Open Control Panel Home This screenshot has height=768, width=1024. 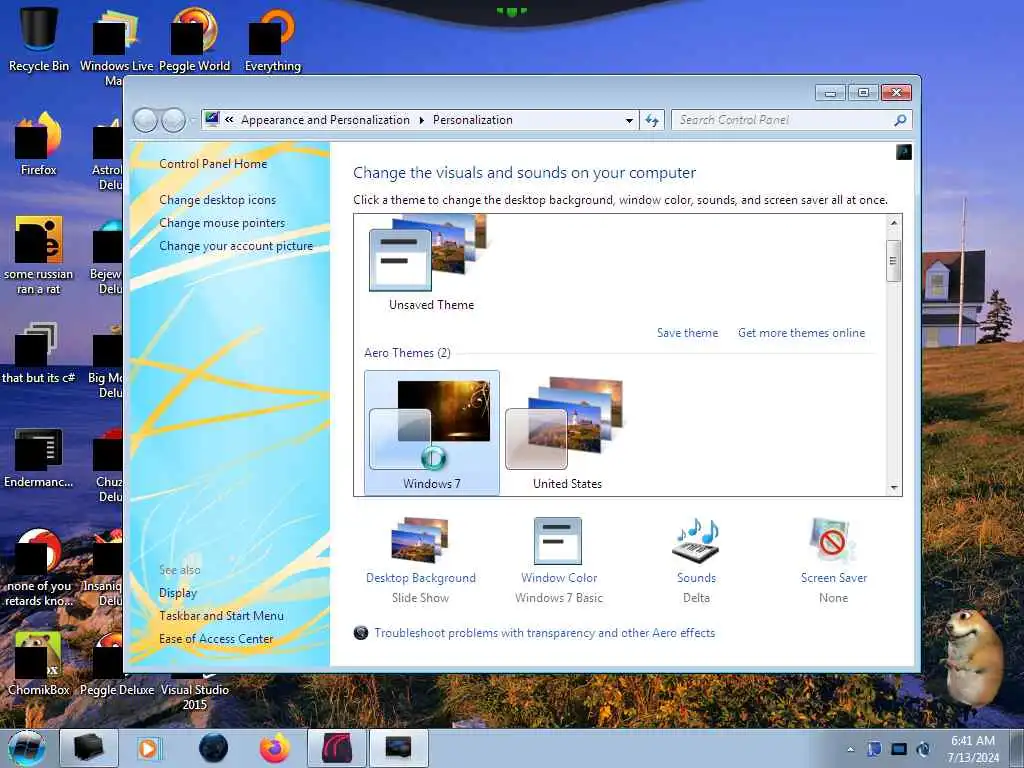(x=213, y=164)
